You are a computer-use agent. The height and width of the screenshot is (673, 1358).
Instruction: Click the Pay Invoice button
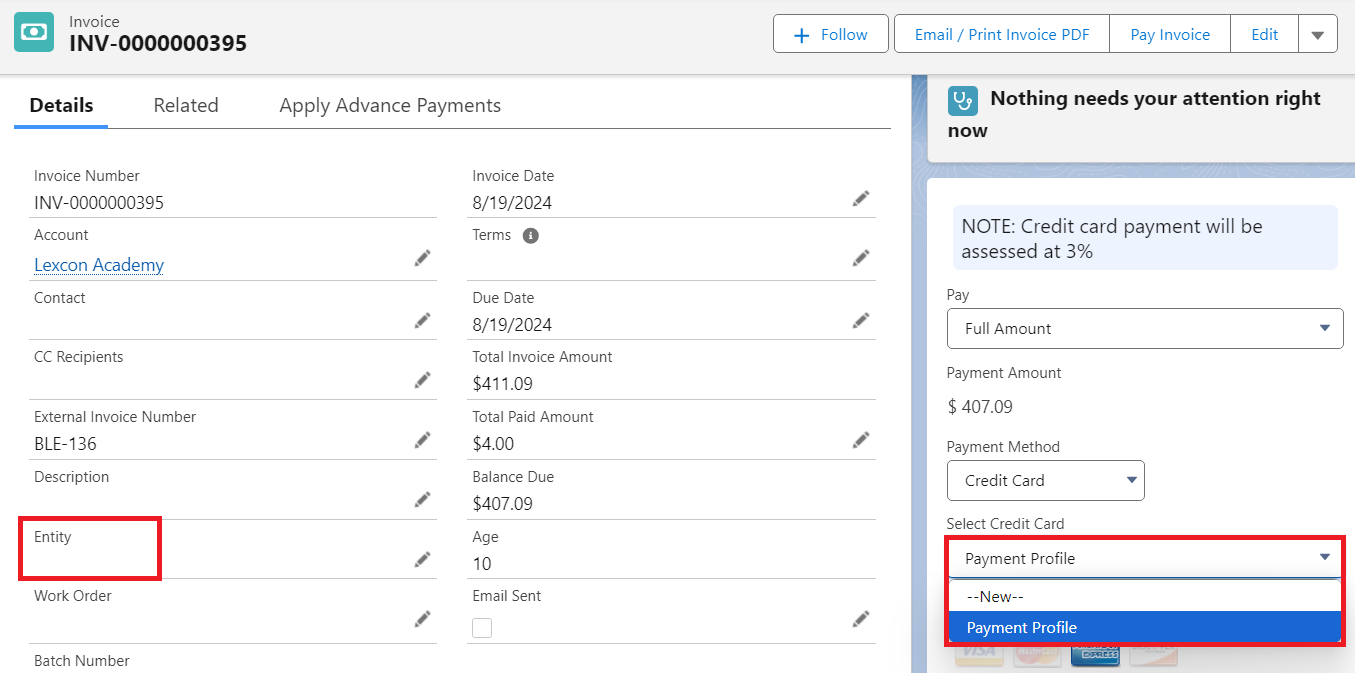[1170, 35]
